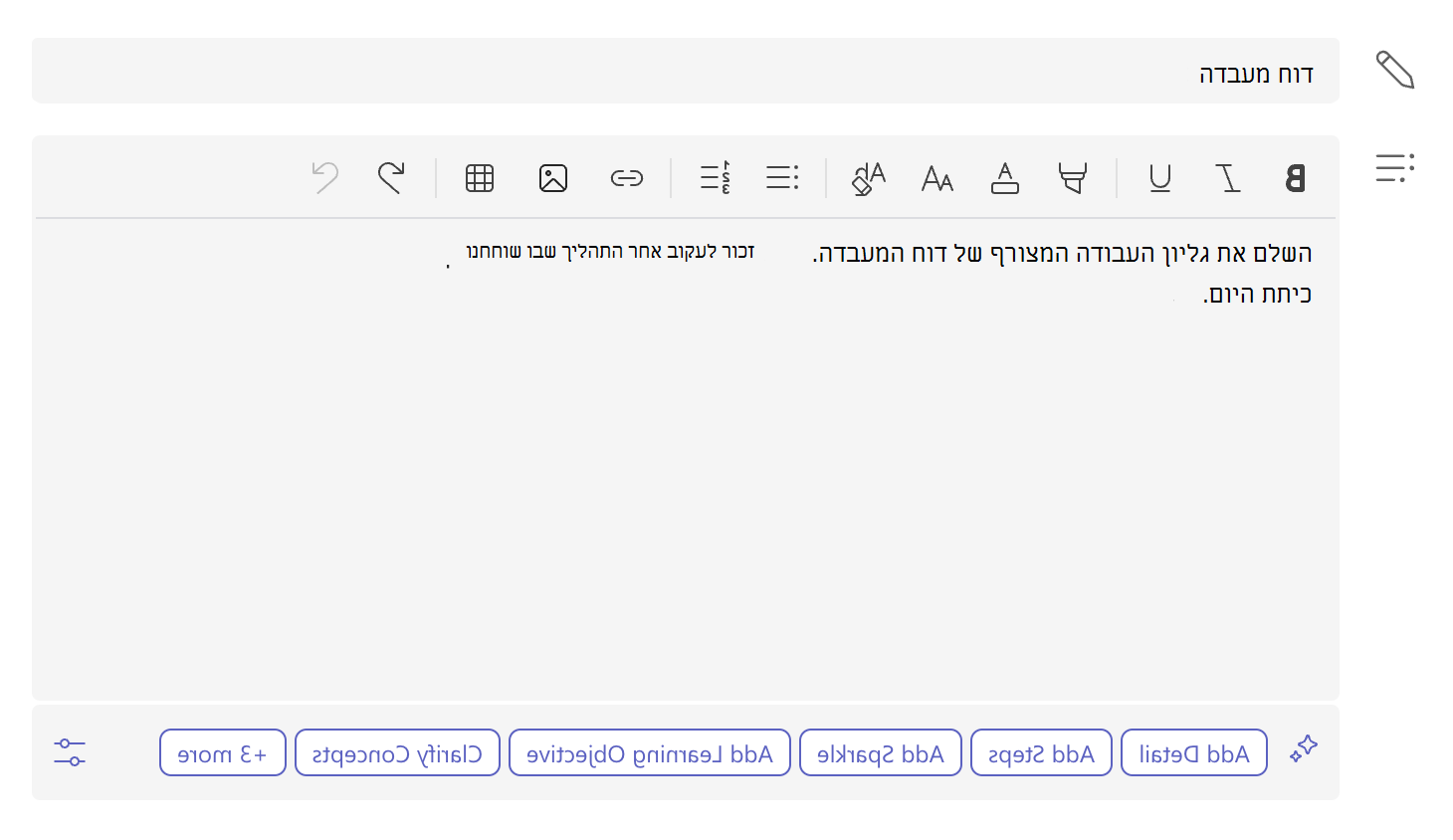Toggle Underline formatting
Image resolution: width=1453 pixels, height=840 pixels.
1159,178
